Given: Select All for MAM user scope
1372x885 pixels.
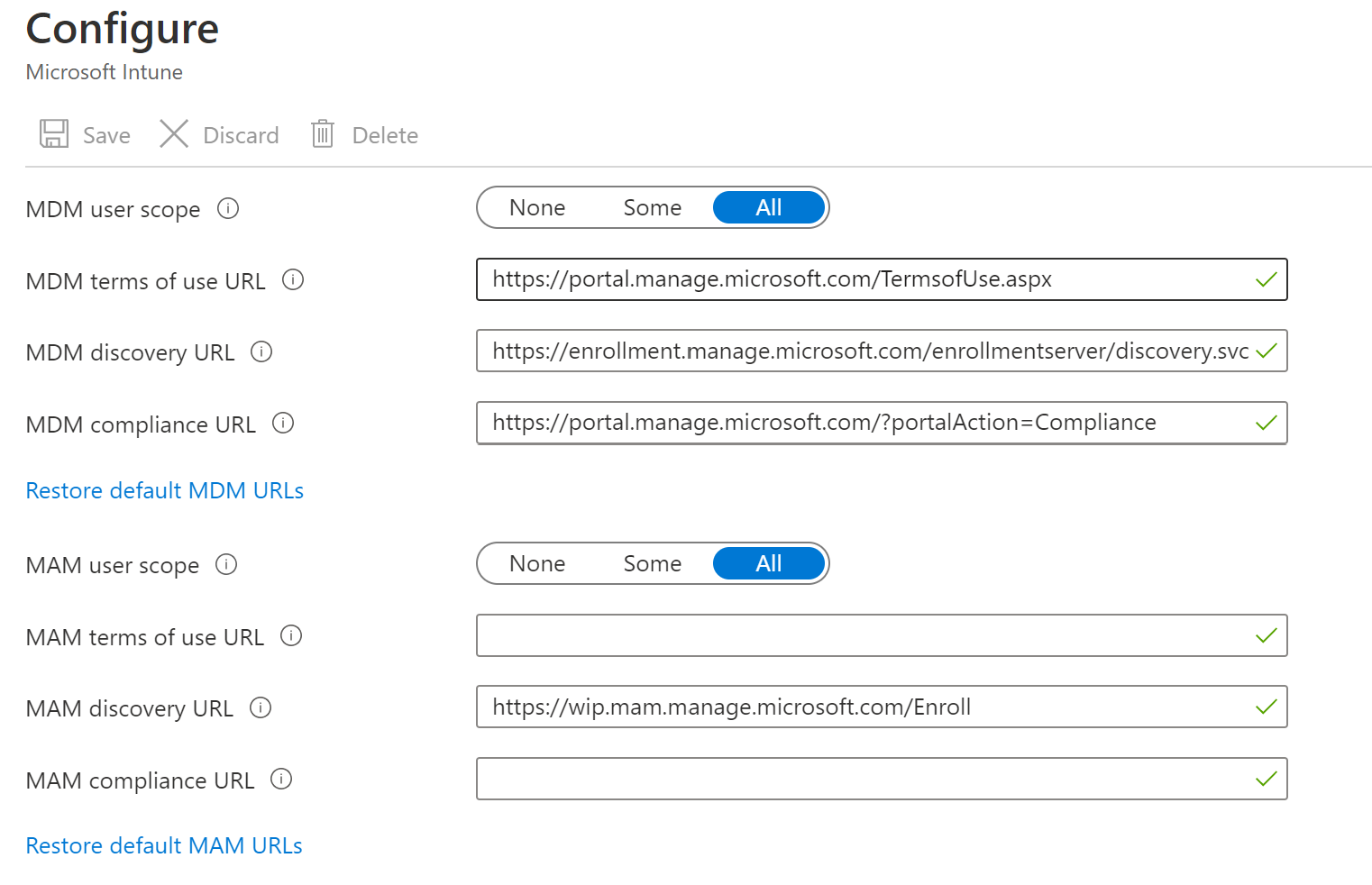Looking at the screenshot, I should click(x=768, y=564).
